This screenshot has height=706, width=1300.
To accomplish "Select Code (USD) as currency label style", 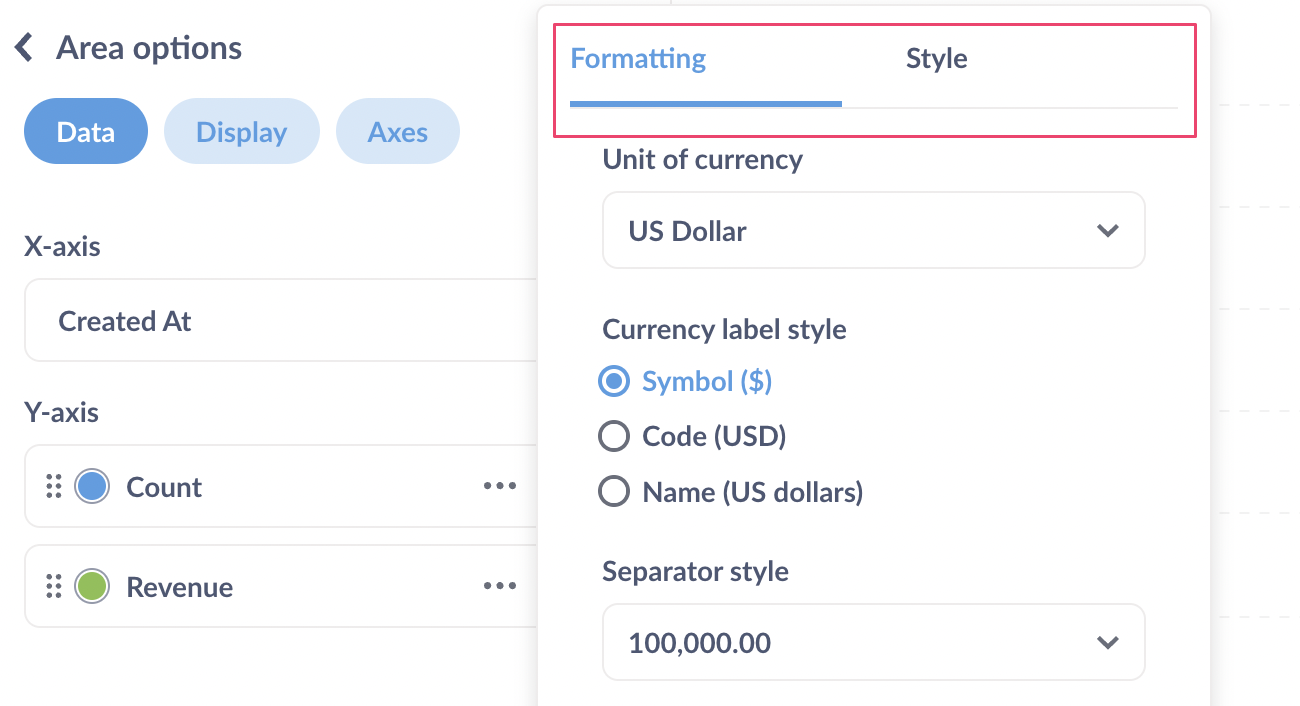I will click(614, 436).
